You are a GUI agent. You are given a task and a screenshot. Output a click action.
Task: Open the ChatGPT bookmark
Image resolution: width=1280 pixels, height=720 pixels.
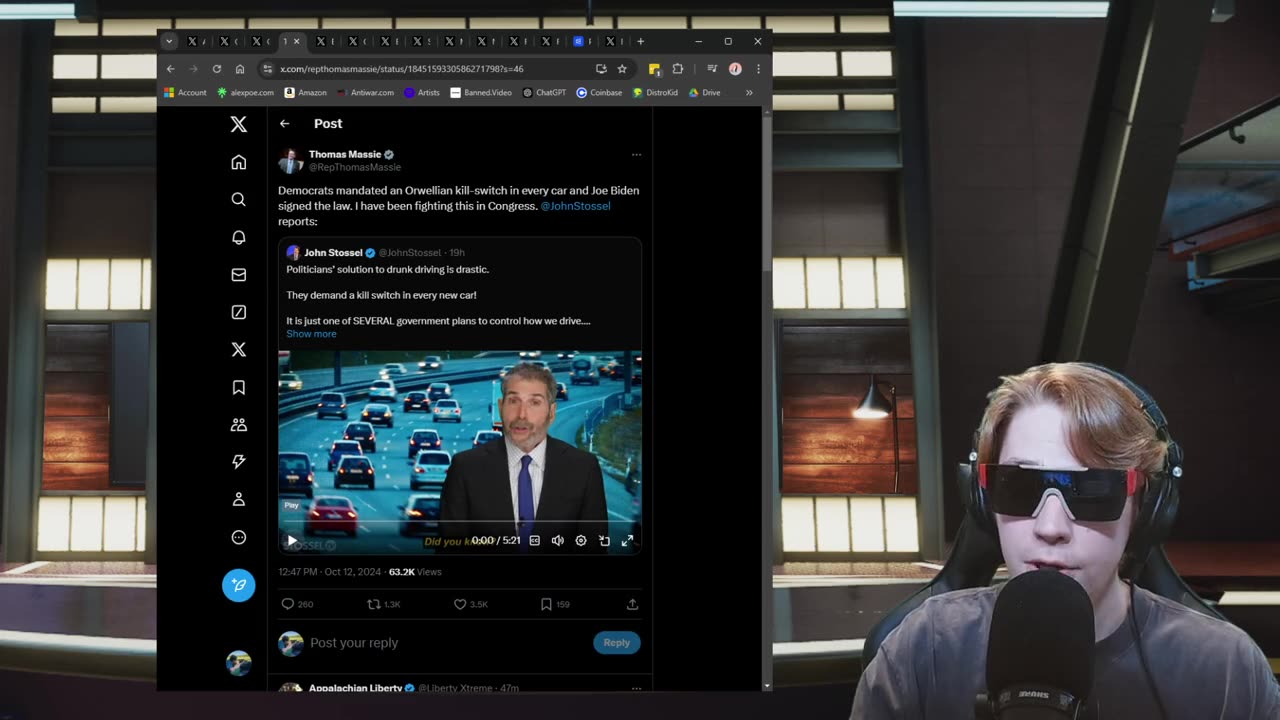point(544,93)
